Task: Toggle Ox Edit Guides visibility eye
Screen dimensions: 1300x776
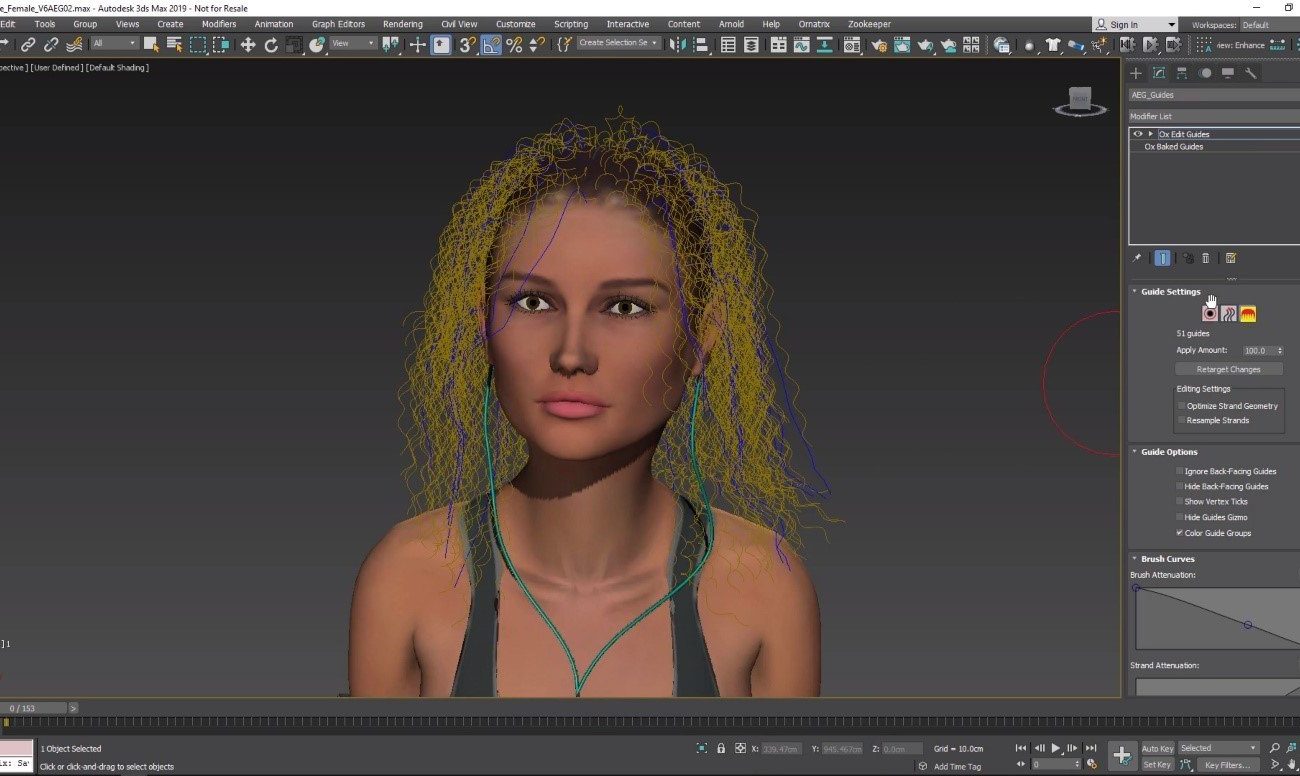Action: point(1138,134)
